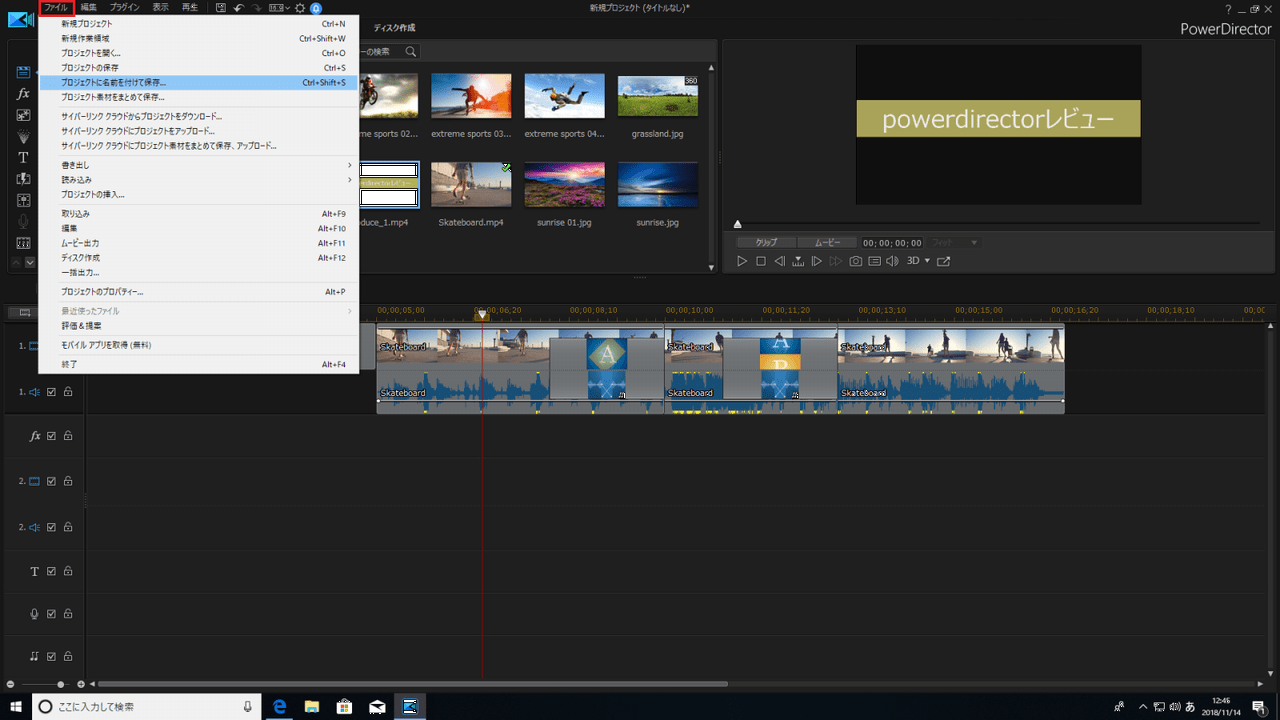1280x720 pixels.
Task: Step to previous frame
Action: tap(779, 261)
